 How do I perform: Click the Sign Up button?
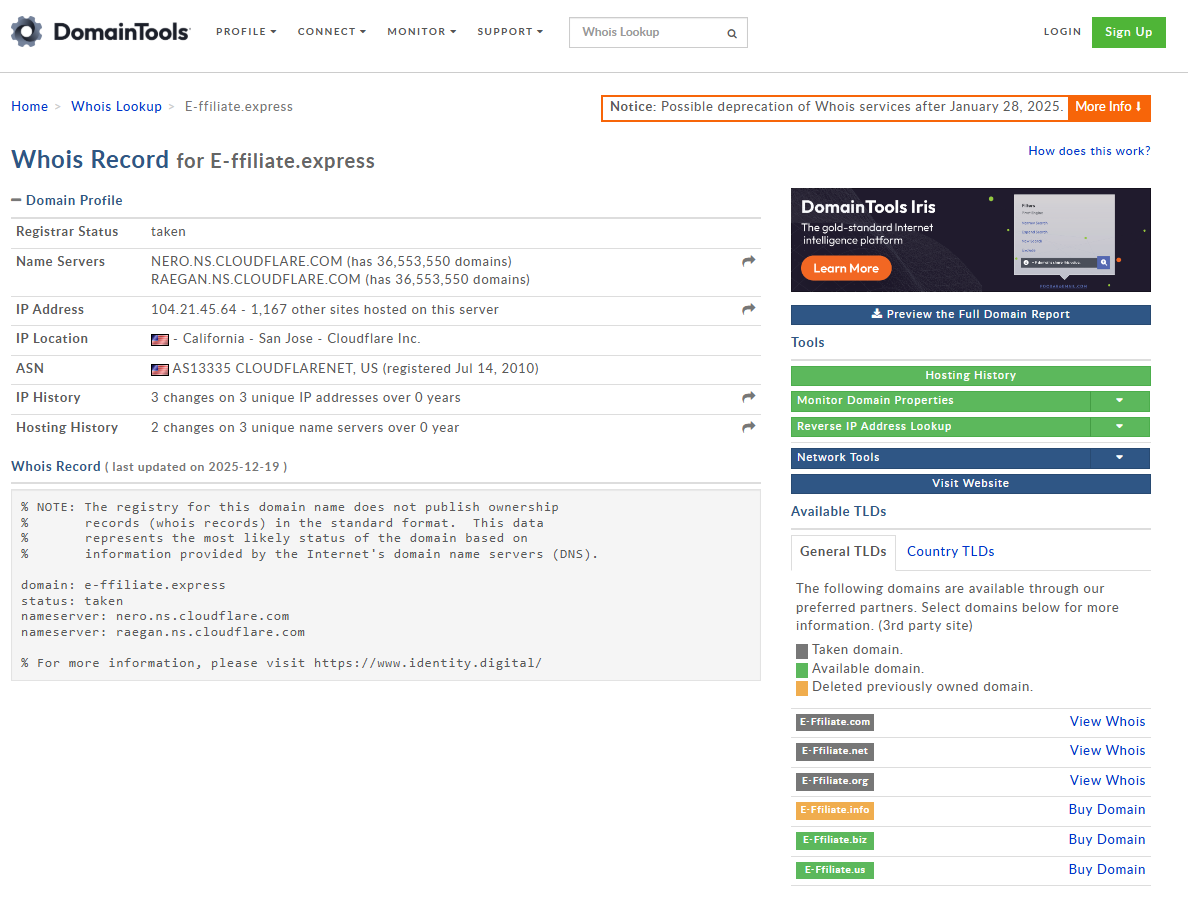1128,31
